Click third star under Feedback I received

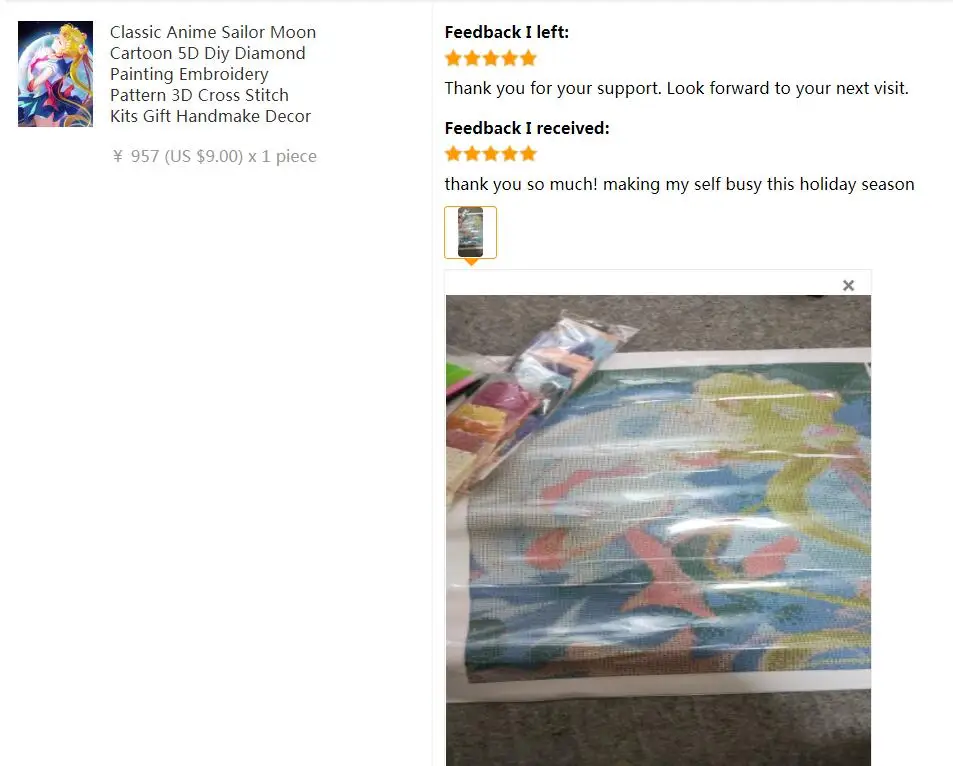coord(491,154)
